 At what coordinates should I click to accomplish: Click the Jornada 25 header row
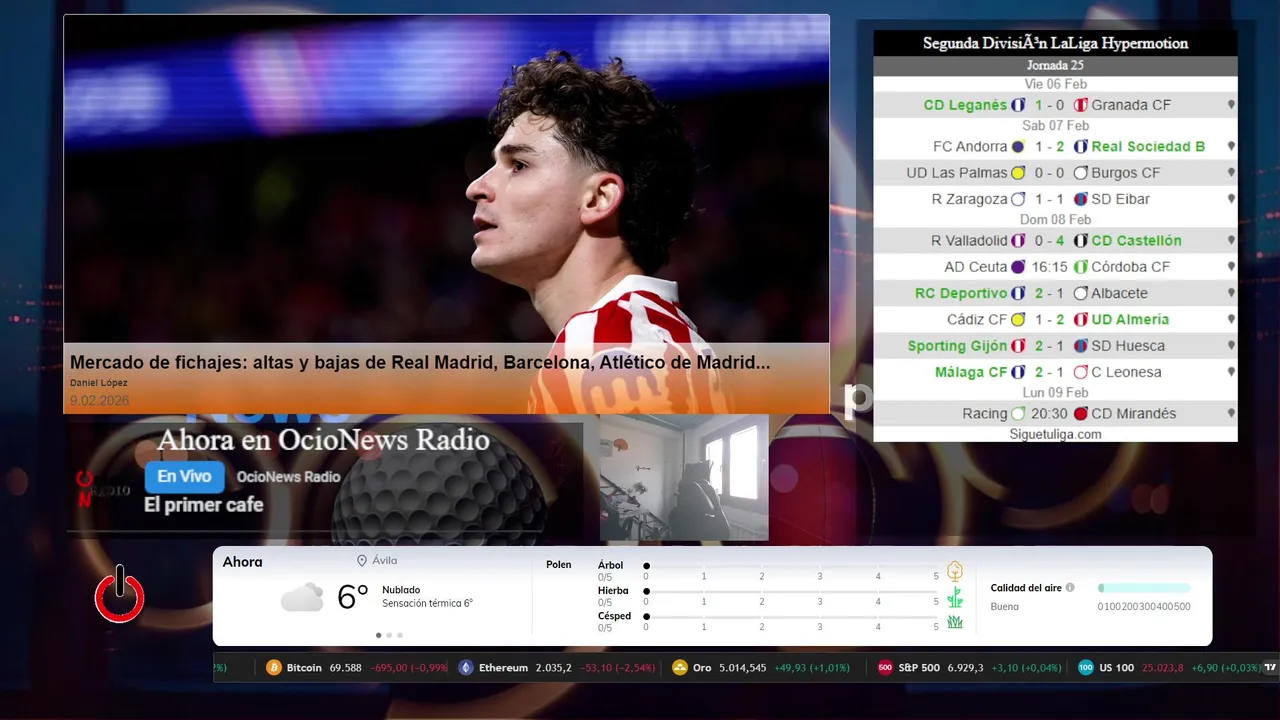[x=1055, y=66]
